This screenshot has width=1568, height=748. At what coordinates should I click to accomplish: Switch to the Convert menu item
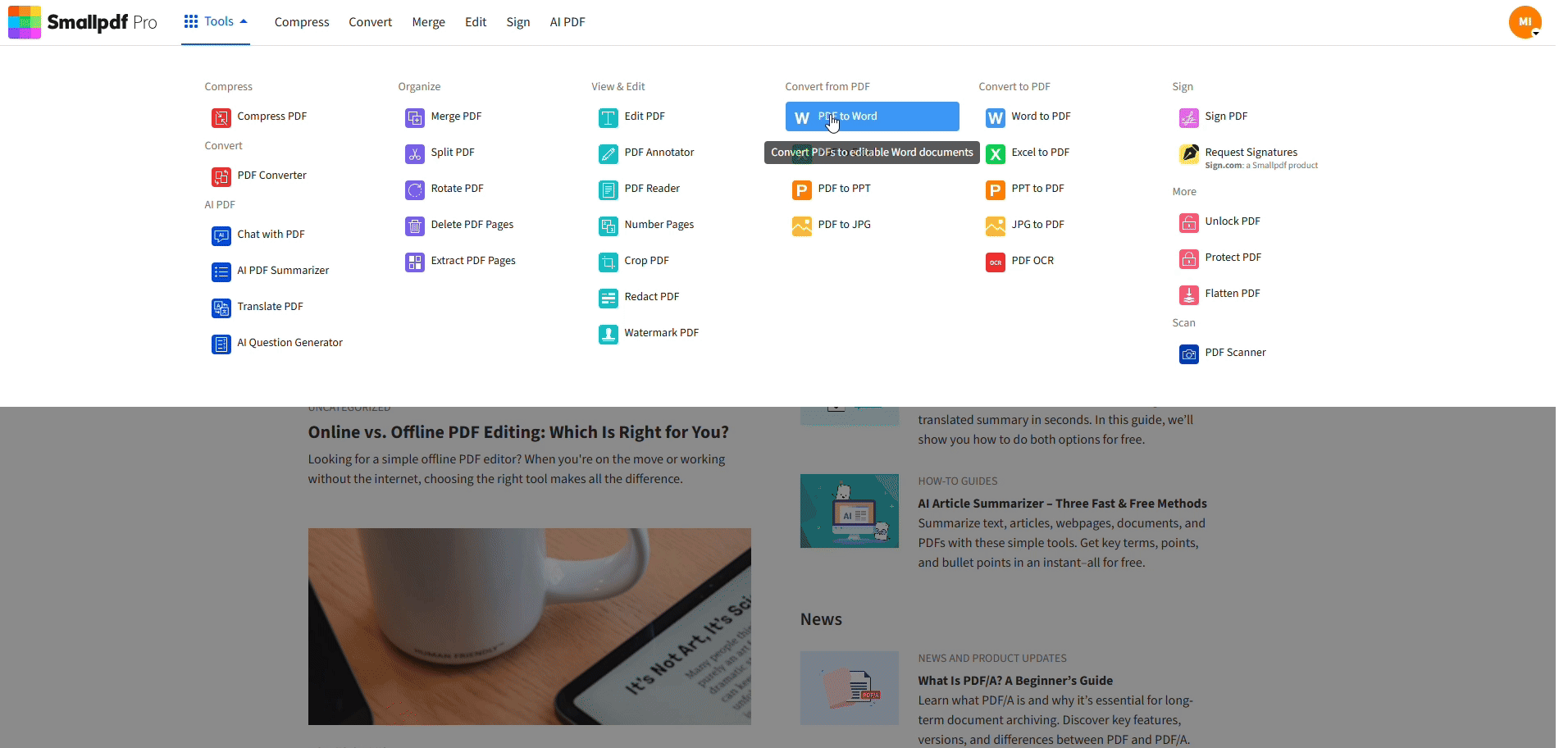[x=370, y=22]
